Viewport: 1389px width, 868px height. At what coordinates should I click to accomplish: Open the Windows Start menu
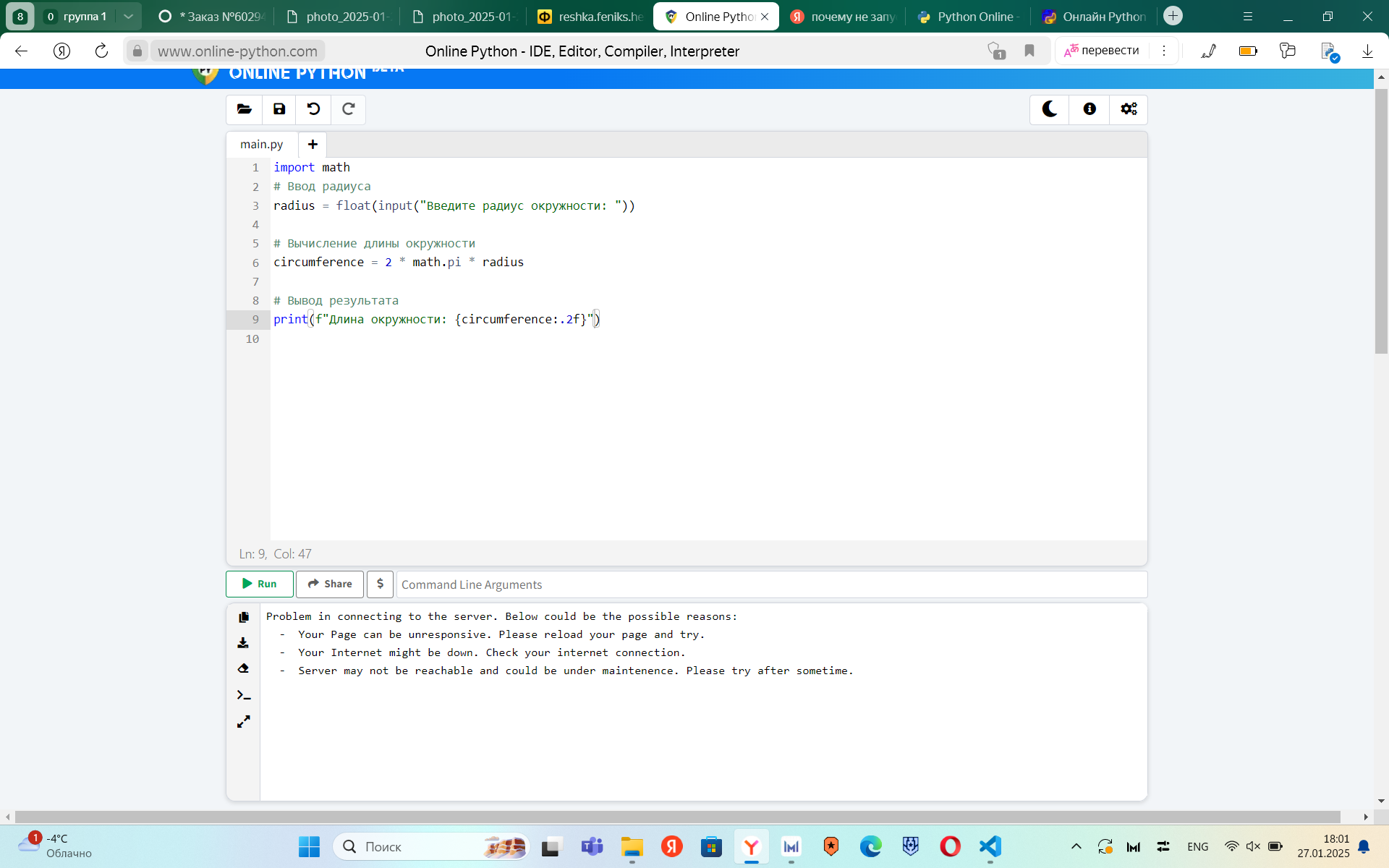[x=309, y=846]
